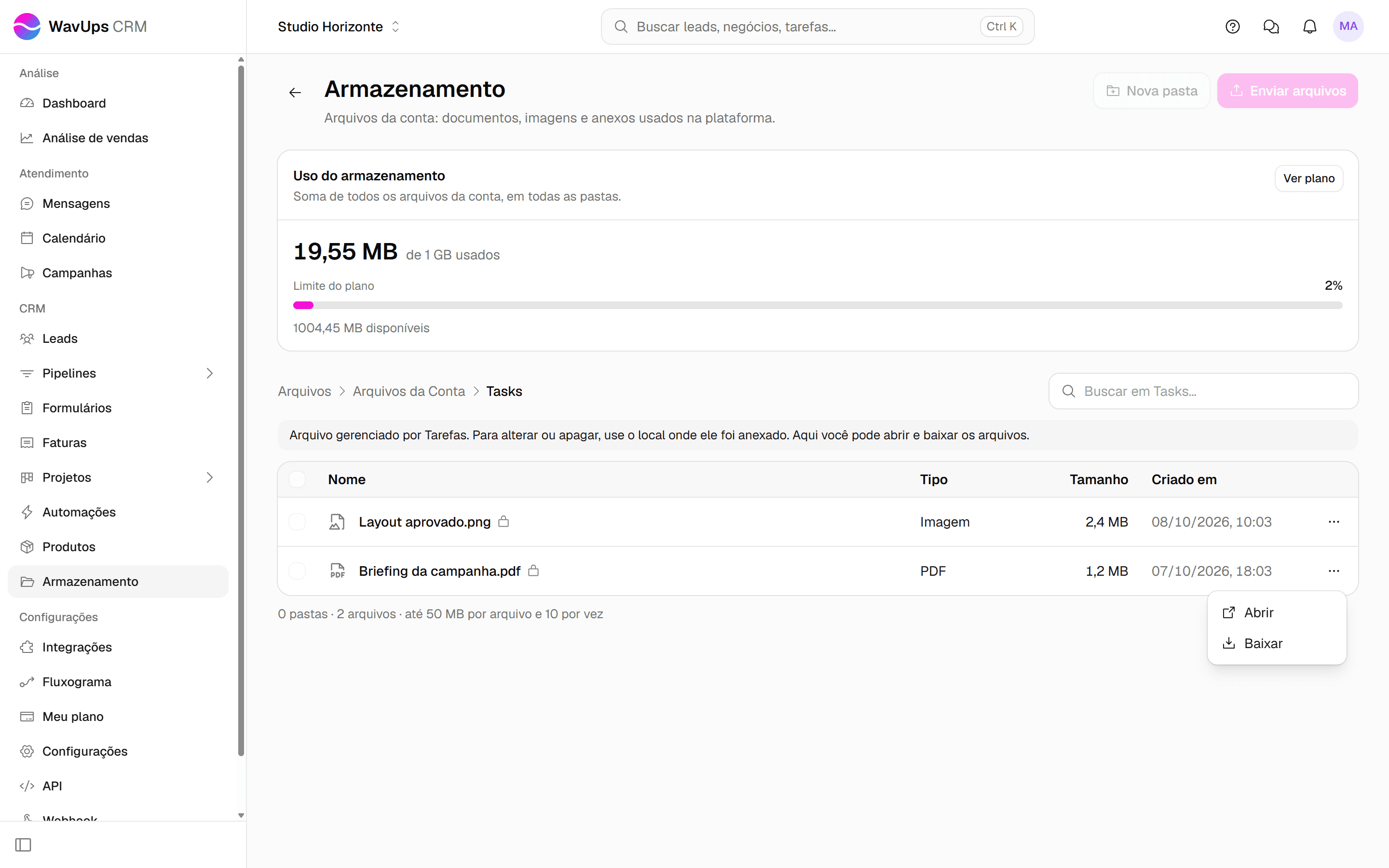Open Studio Horizonte workspace switcher
Screen dimensions: 1389x868
pyautogui.click(x=339, y=27)
